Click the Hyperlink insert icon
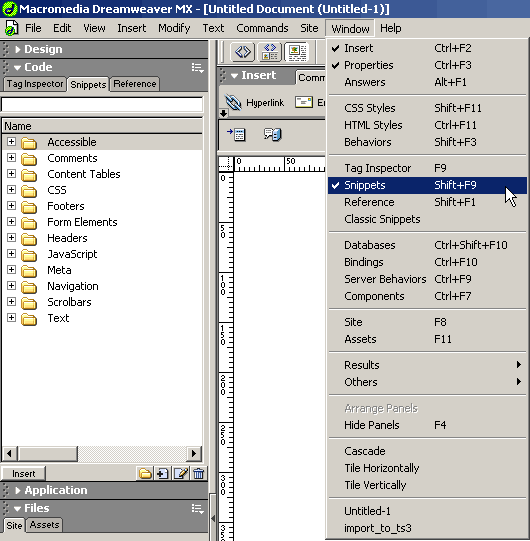 [233, 102]
